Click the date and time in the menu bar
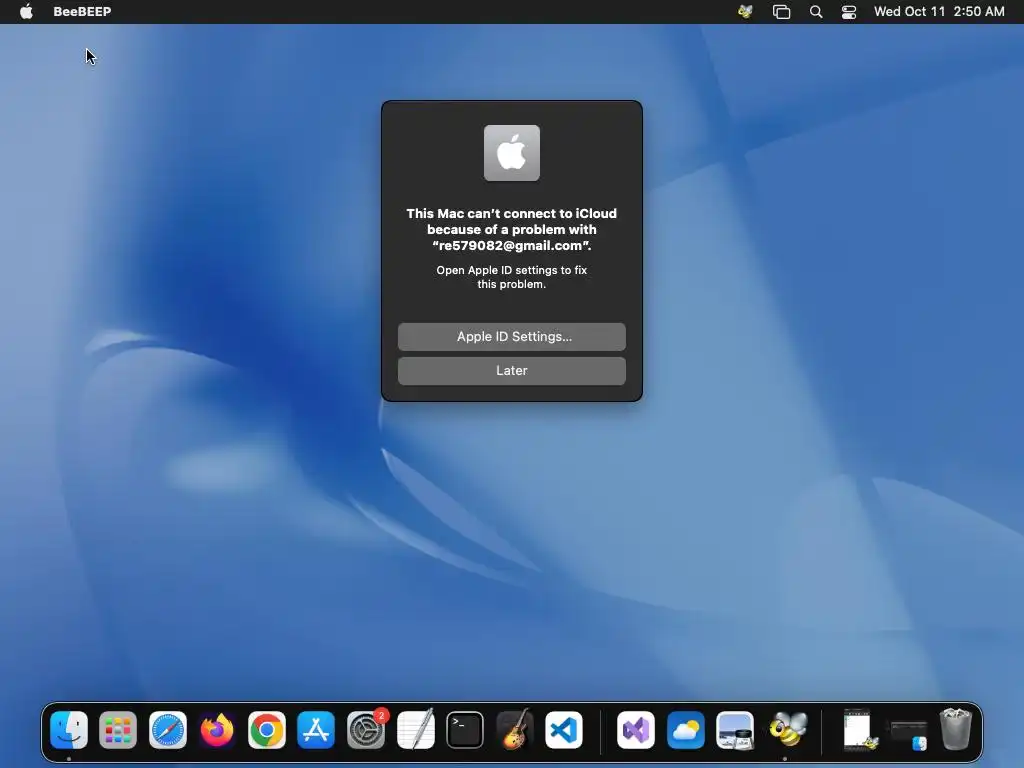Viewport: 1024px width, 768px height. click(939, 11)
